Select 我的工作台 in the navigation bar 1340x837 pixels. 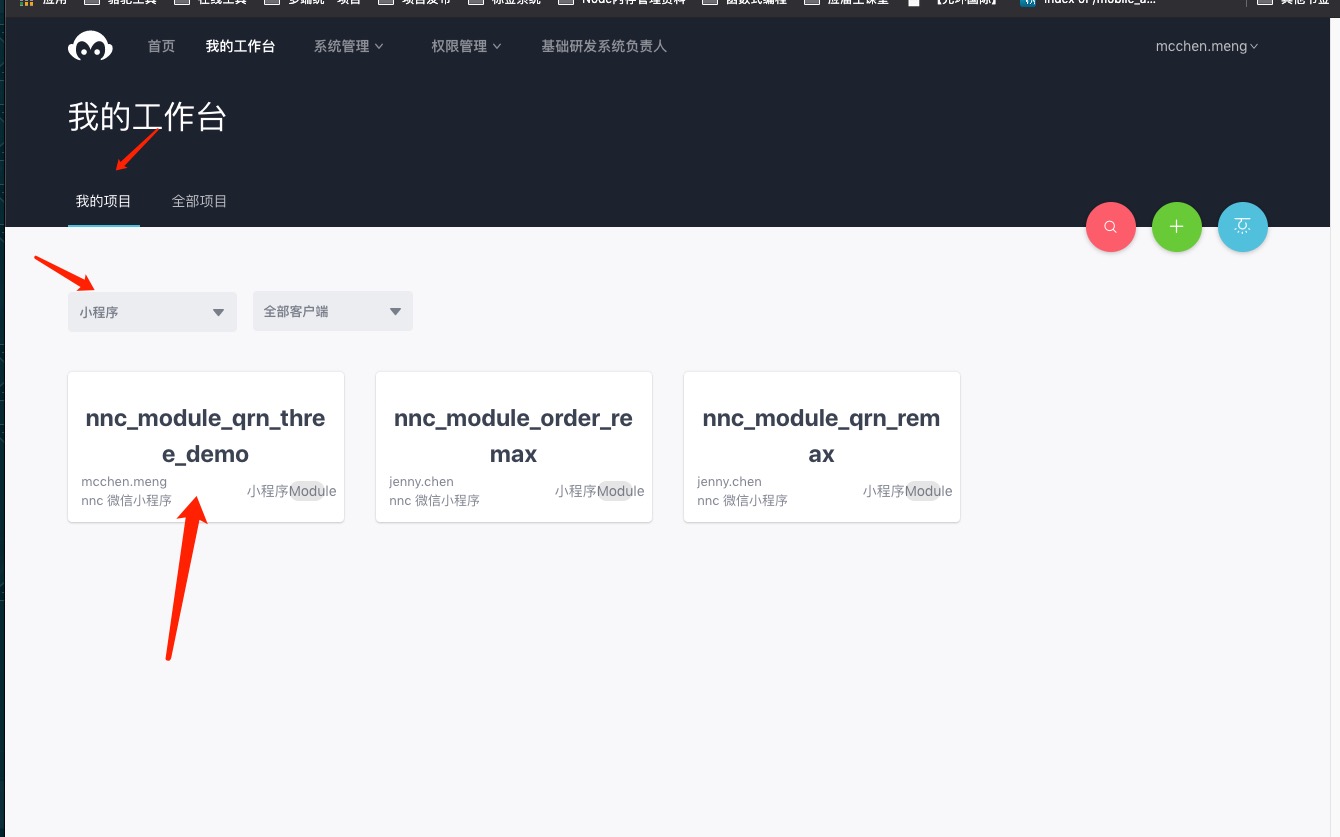(x=240, y=46)
